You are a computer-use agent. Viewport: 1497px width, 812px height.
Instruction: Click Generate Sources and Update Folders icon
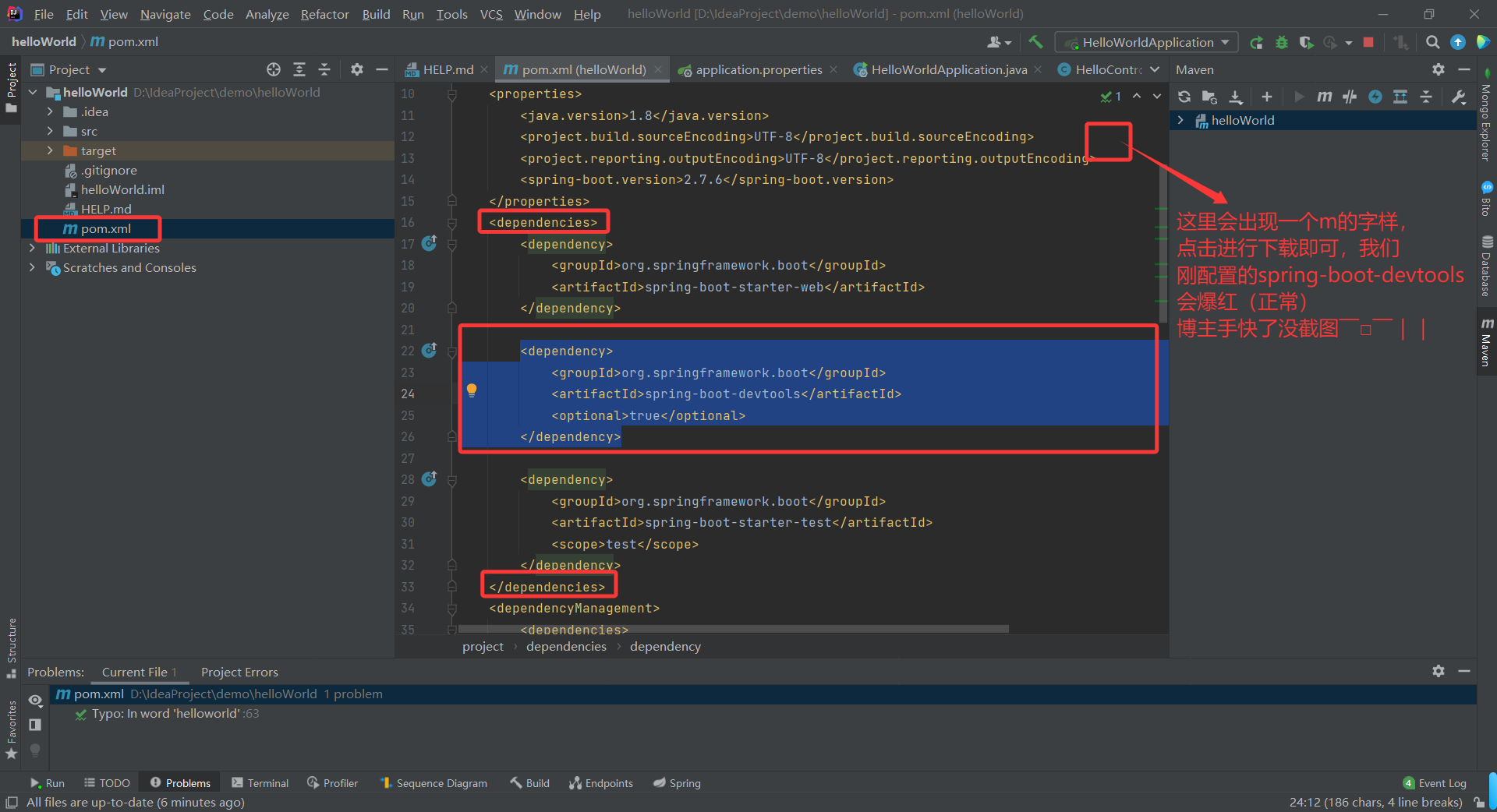(1209, 97)
